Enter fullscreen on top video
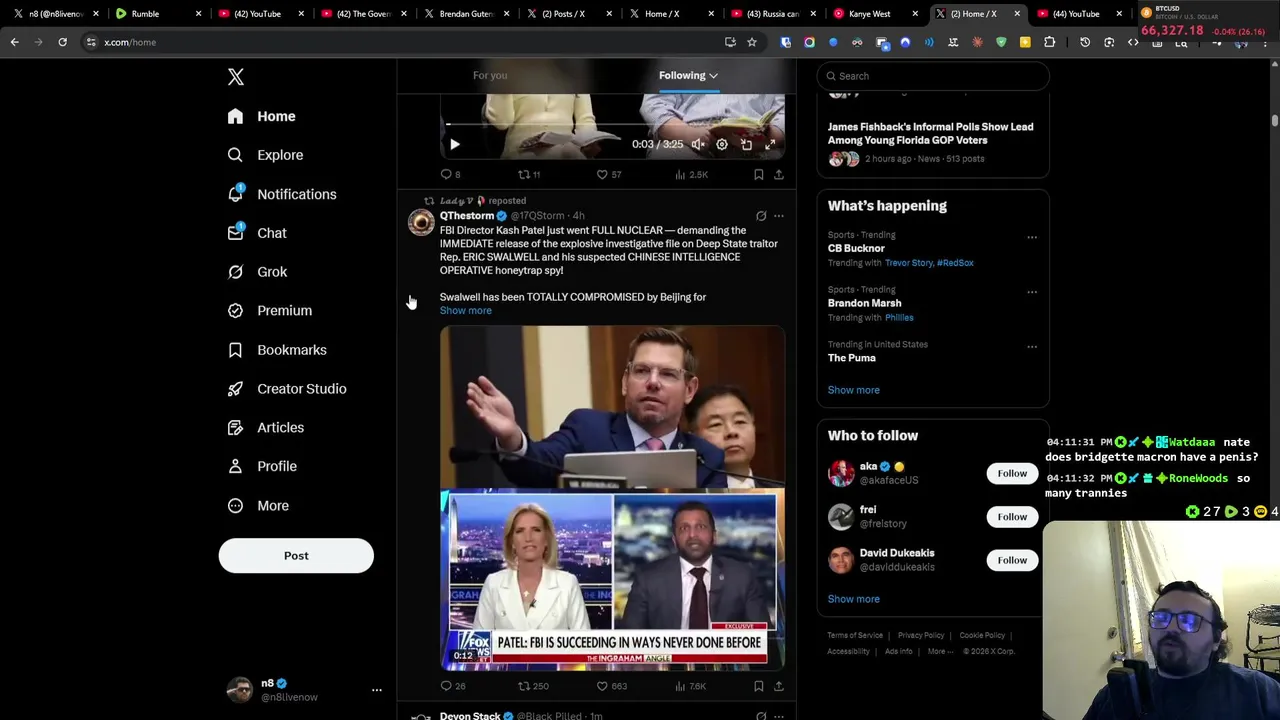The width and height of the screenshot is (1280, 720). coord(770,144)
